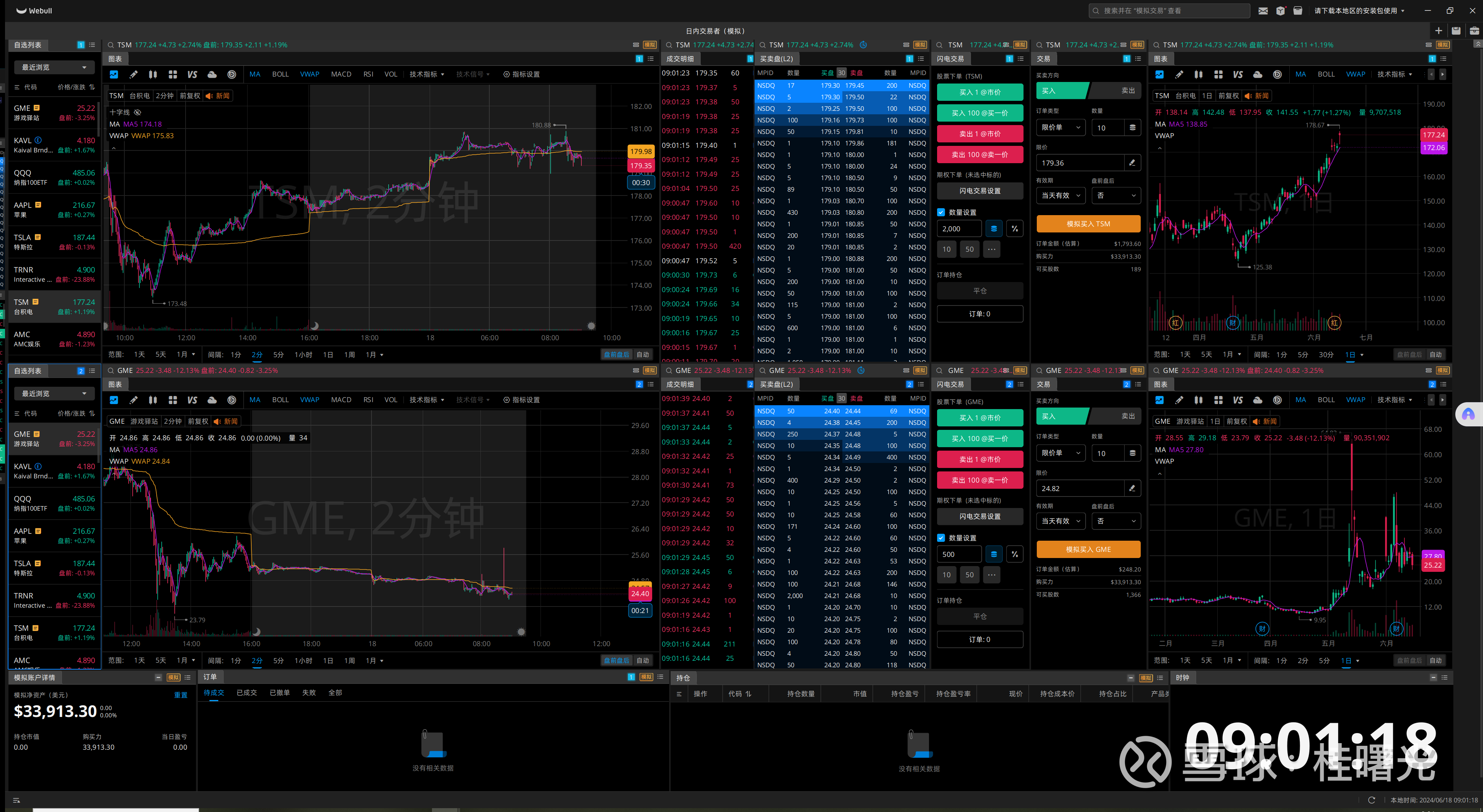Enable the MACD indicator on GME 2-minute chart
Viewport: 1483px width, 812px height.
[341, 400]
